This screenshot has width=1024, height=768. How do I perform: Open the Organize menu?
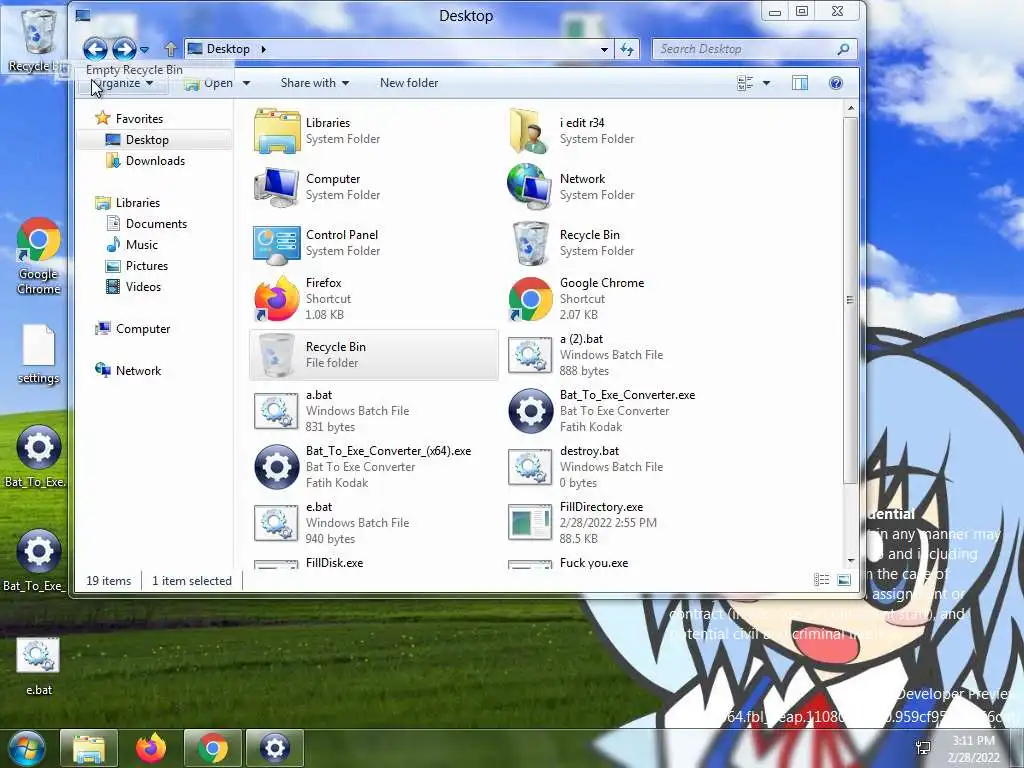(122, 83)
